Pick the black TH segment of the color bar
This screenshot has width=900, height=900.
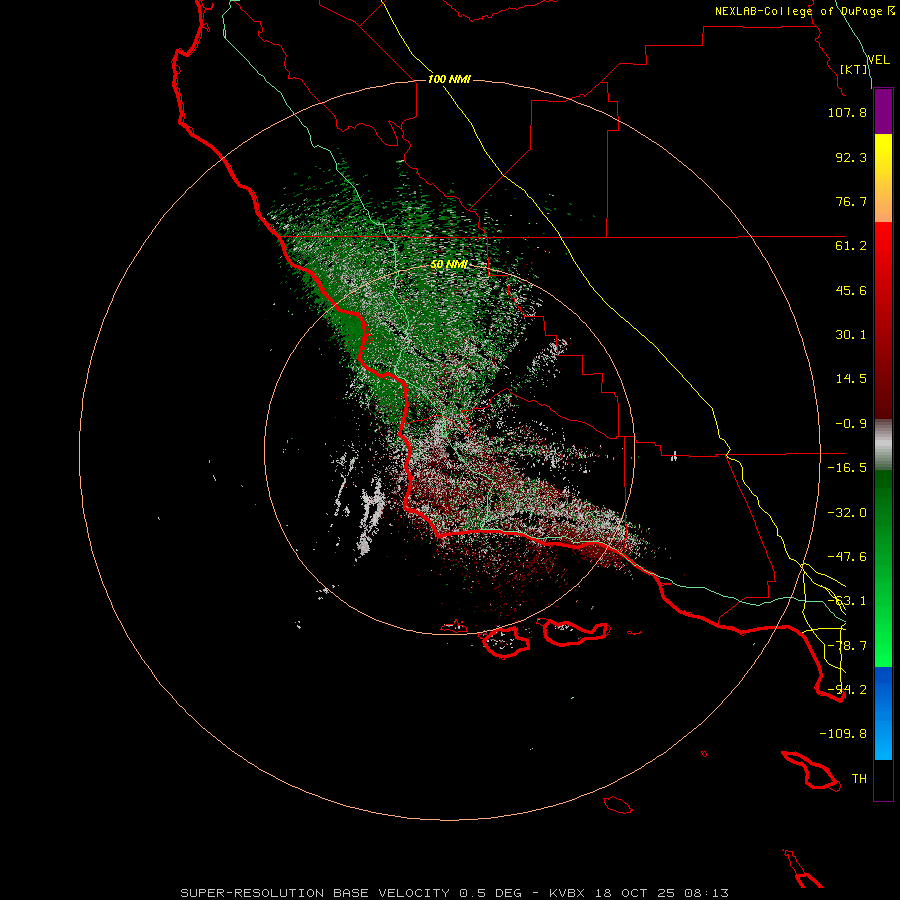[x=883, y=780]
